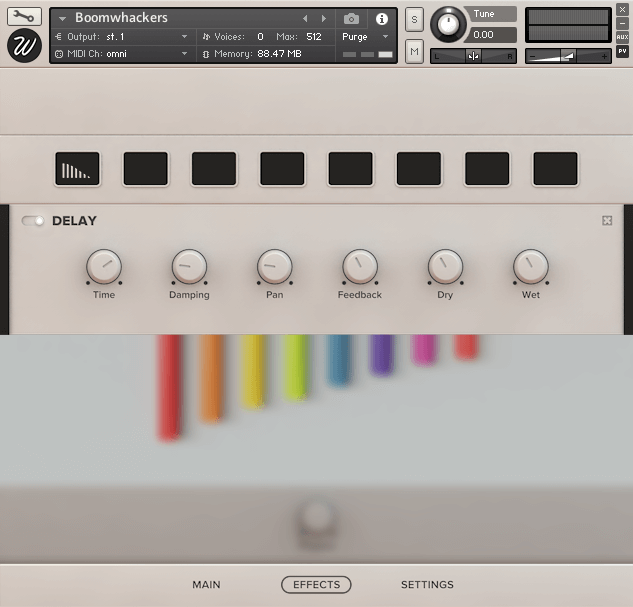Toggle the Delay effect on/off switch
The height and width of the screenshot is (607, 633).
pyautogui.click(x=33, y=221)
